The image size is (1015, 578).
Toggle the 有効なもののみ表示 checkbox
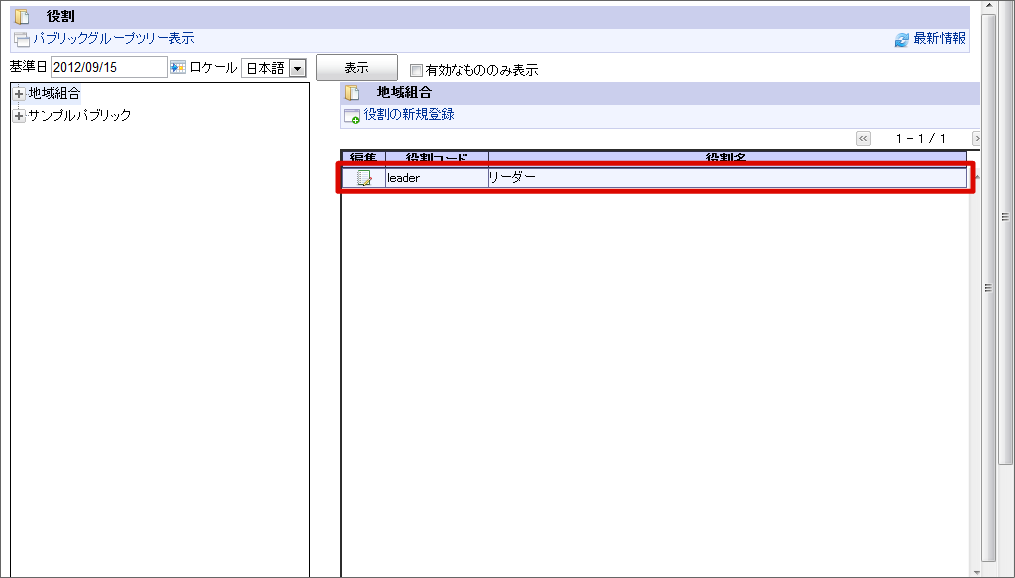pyautogui.click(x=417, y=70)
